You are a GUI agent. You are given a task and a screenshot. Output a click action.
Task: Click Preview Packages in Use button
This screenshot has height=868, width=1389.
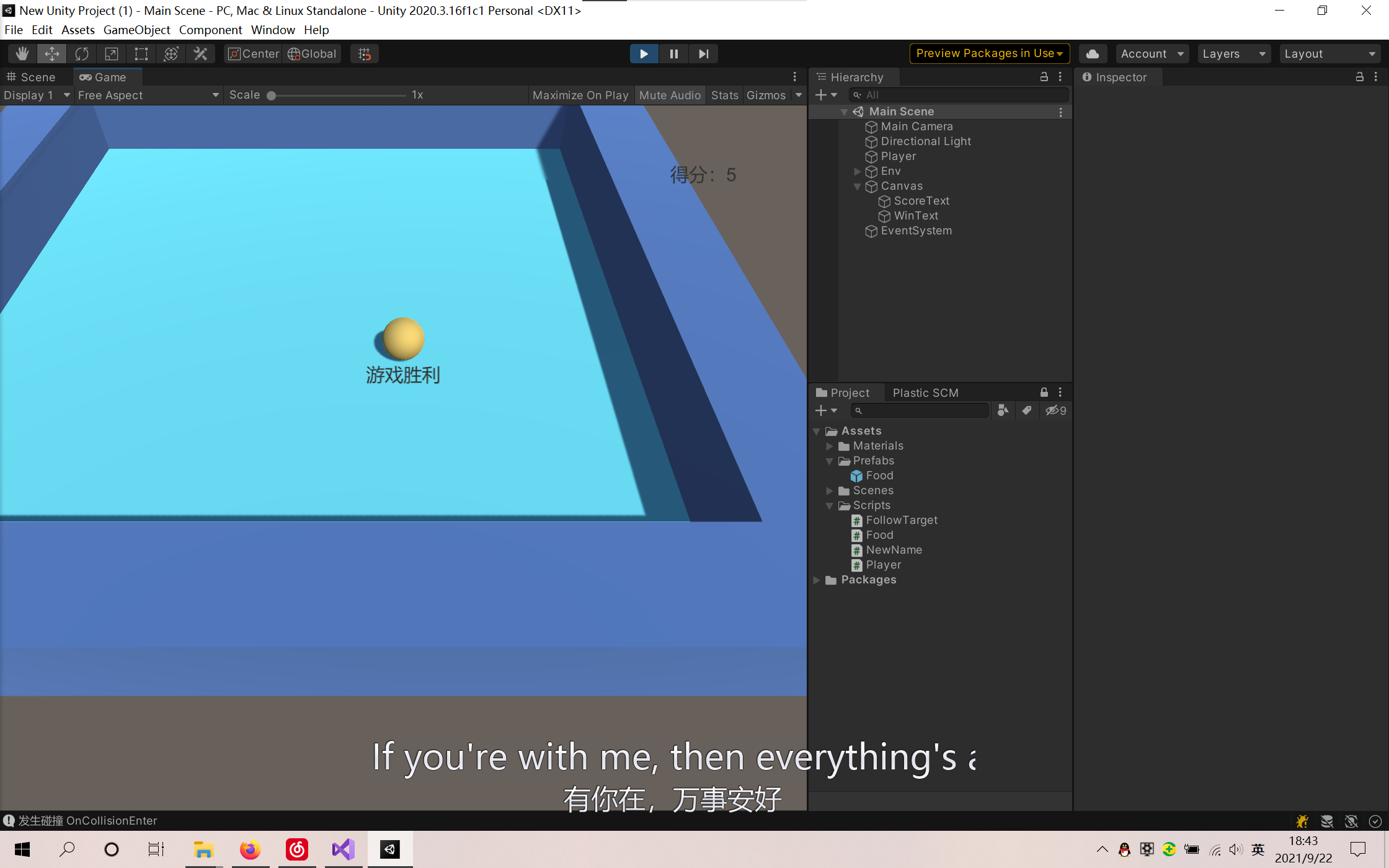pos(989,54)
